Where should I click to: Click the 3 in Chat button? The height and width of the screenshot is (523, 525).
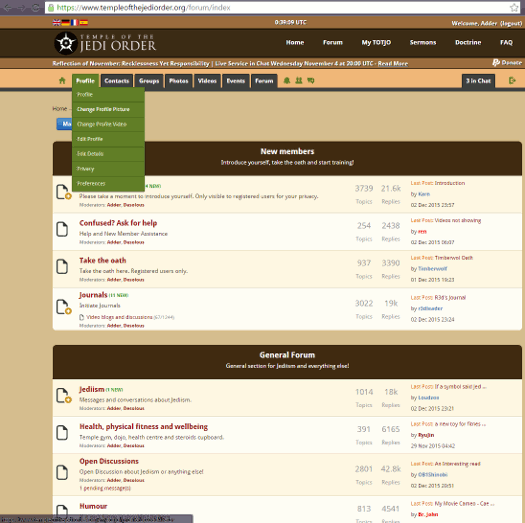(478, 81)
